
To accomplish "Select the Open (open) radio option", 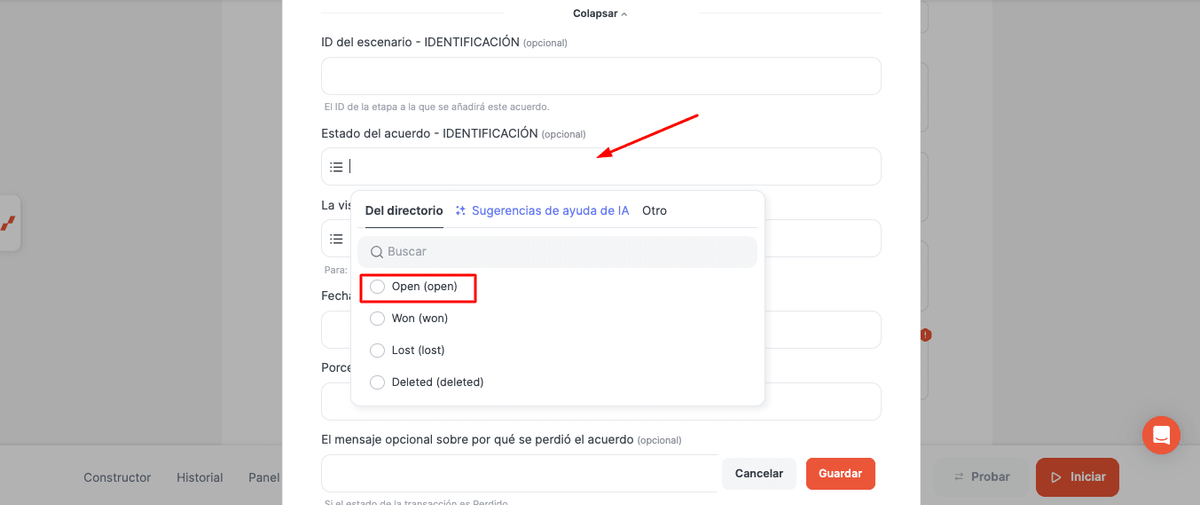I will point(377,287).
